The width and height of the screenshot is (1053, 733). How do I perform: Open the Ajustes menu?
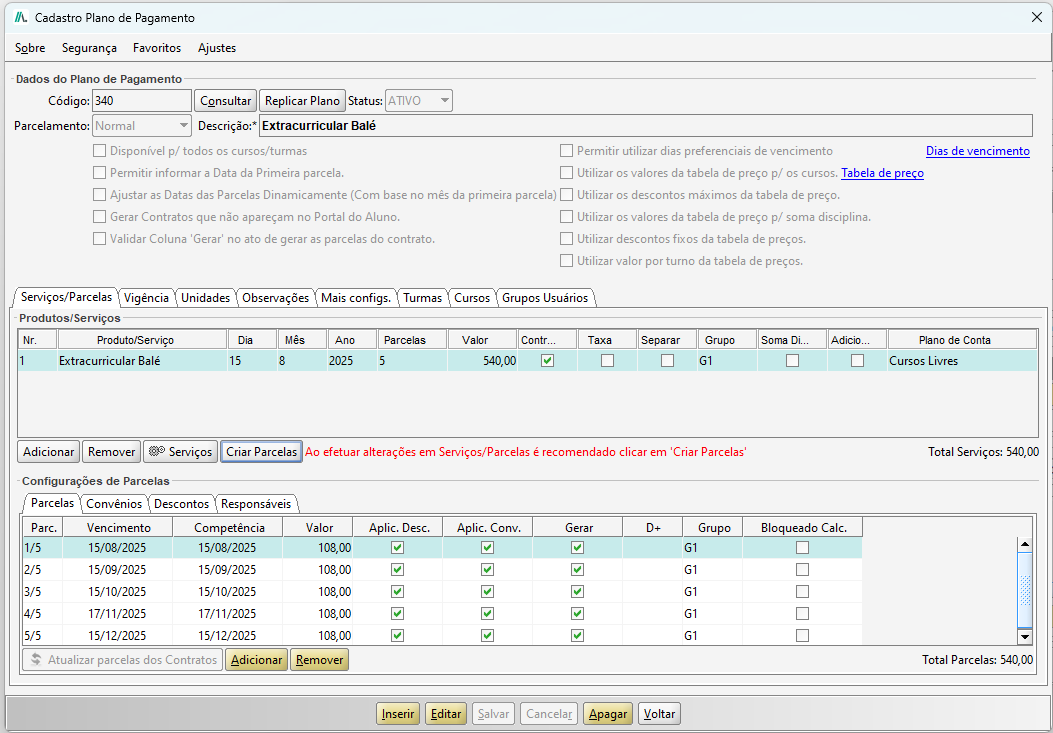pyautogui.click(x=217, y=48)
